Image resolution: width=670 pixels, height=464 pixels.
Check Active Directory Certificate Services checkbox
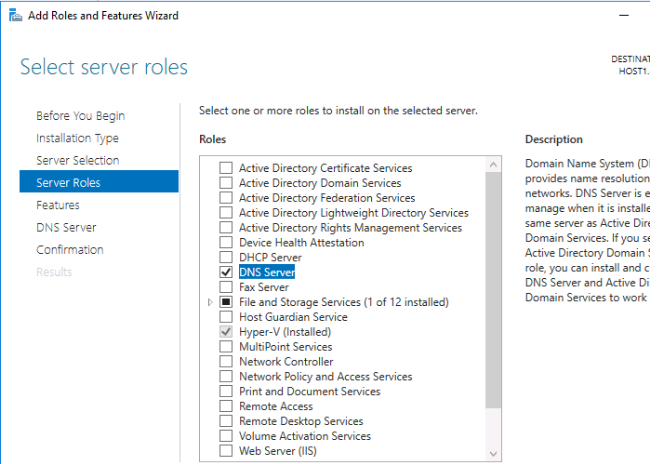(x=226, y=168)
